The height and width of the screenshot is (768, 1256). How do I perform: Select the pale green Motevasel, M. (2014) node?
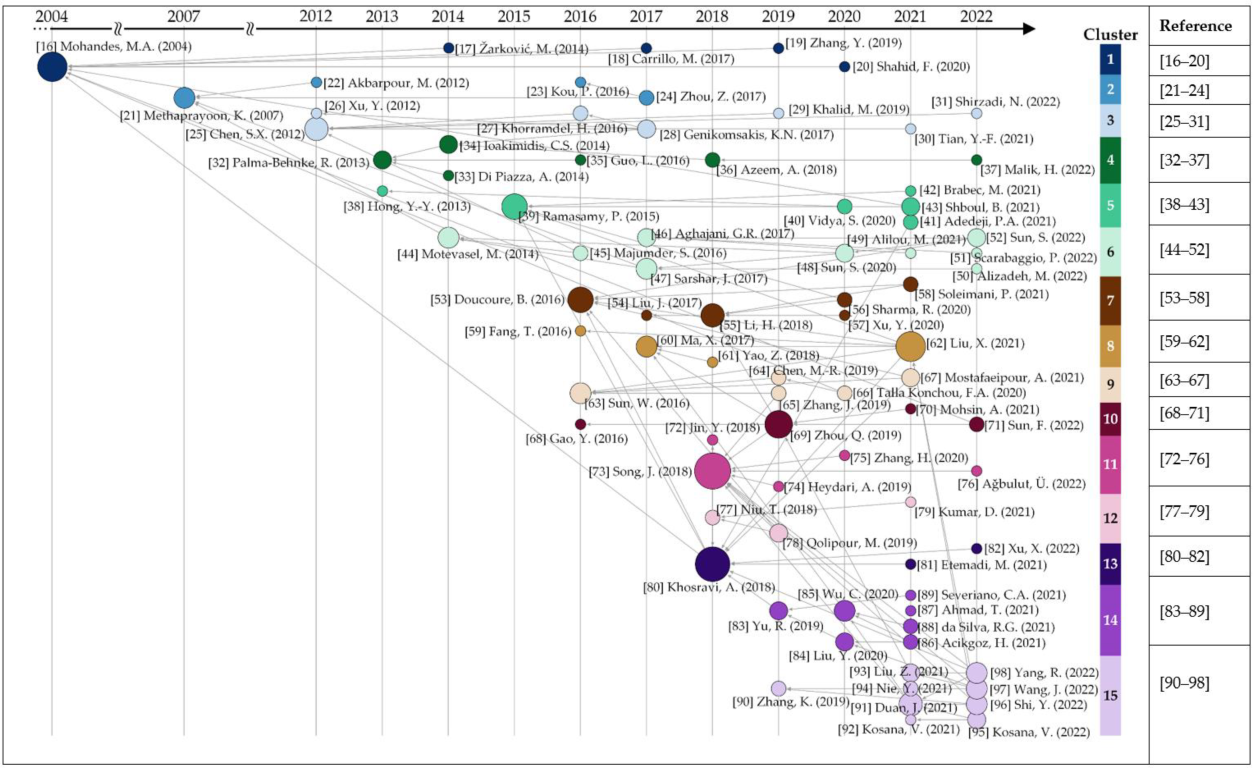(448, 237)
